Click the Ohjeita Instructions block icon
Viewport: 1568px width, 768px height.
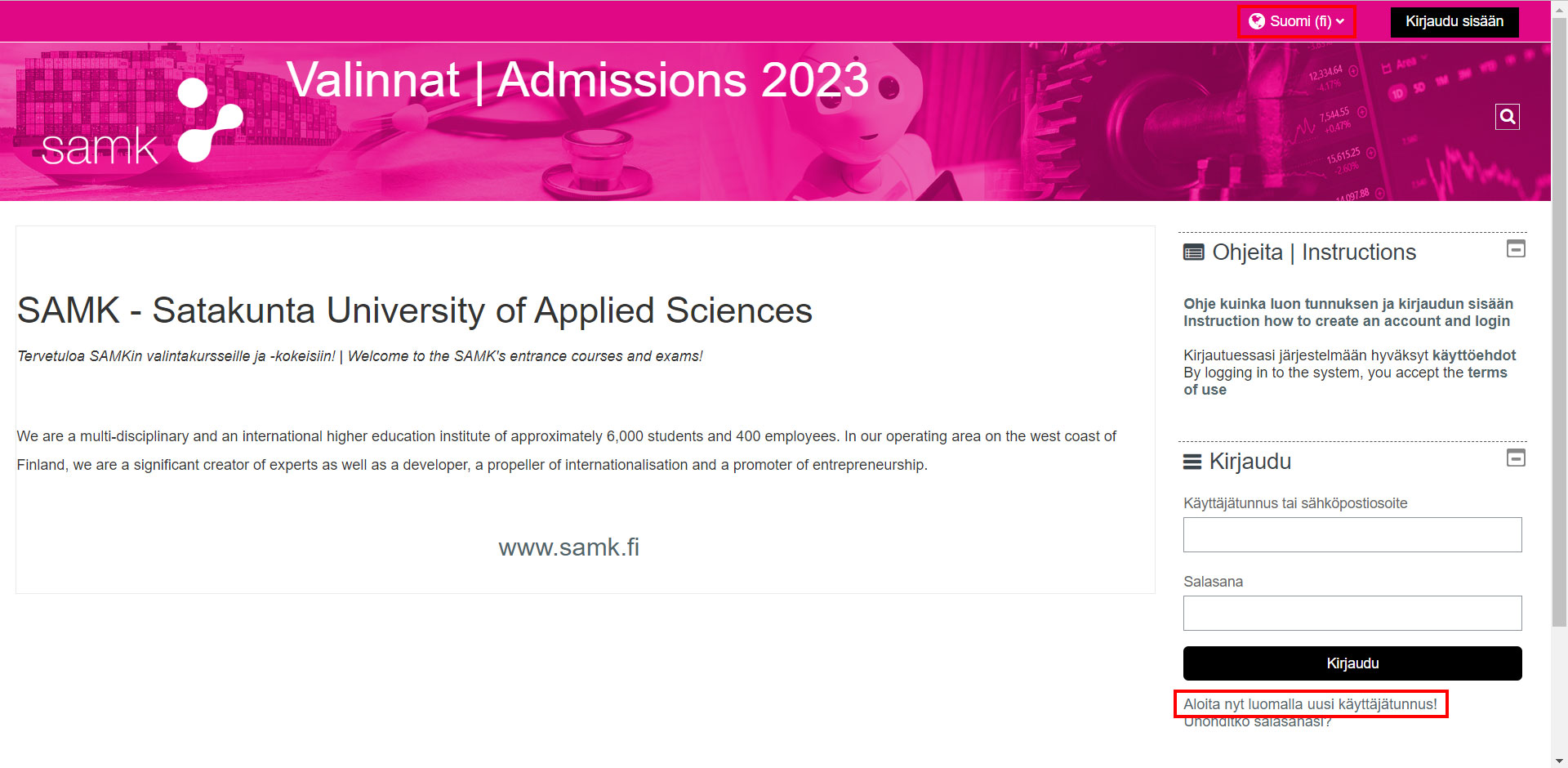point(1193,252)
